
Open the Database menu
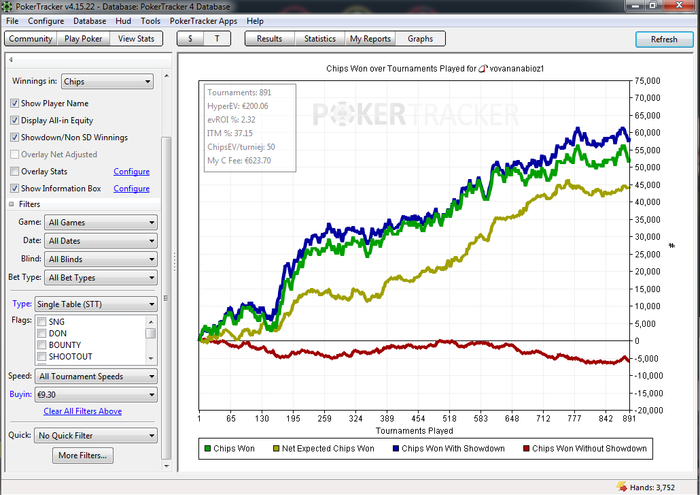pos(89,21)
